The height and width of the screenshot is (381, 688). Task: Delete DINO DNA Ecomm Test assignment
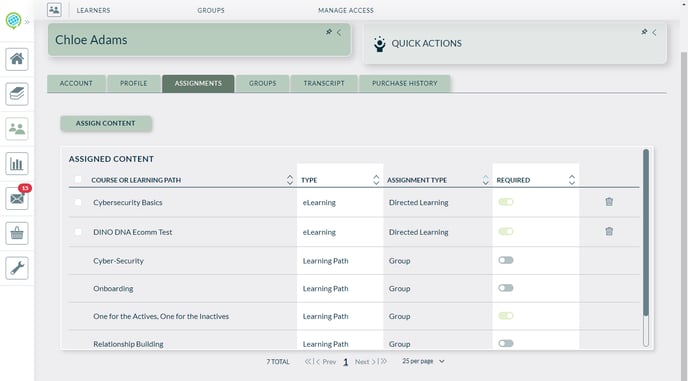click(x=609, y=231)
